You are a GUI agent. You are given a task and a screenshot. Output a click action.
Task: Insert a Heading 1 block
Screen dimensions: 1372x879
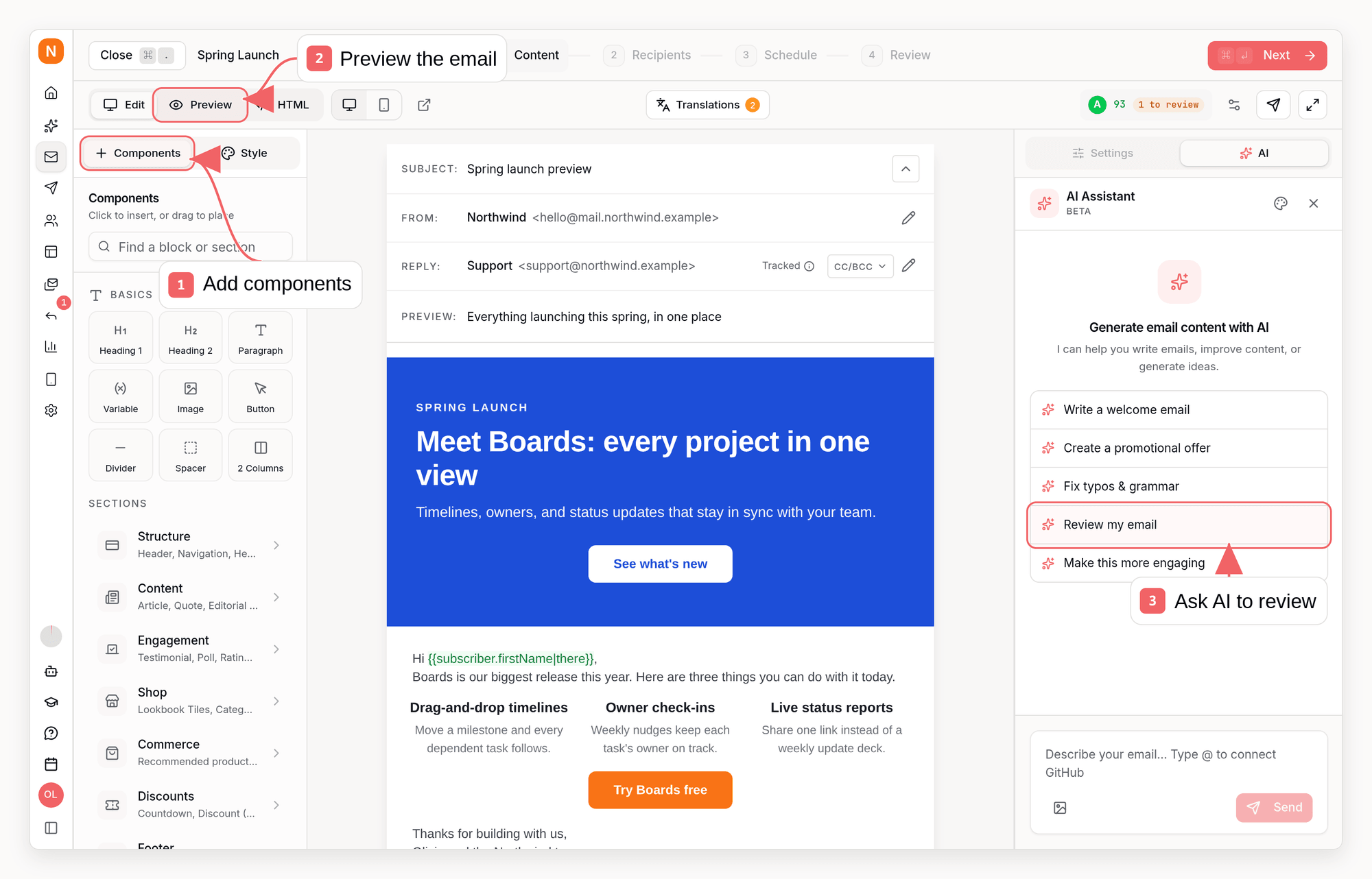(121, 337)
